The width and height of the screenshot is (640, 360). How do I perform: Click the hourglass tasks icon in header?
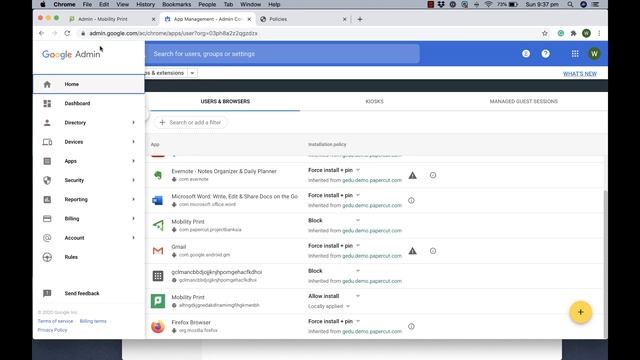[x=526, y=53]
